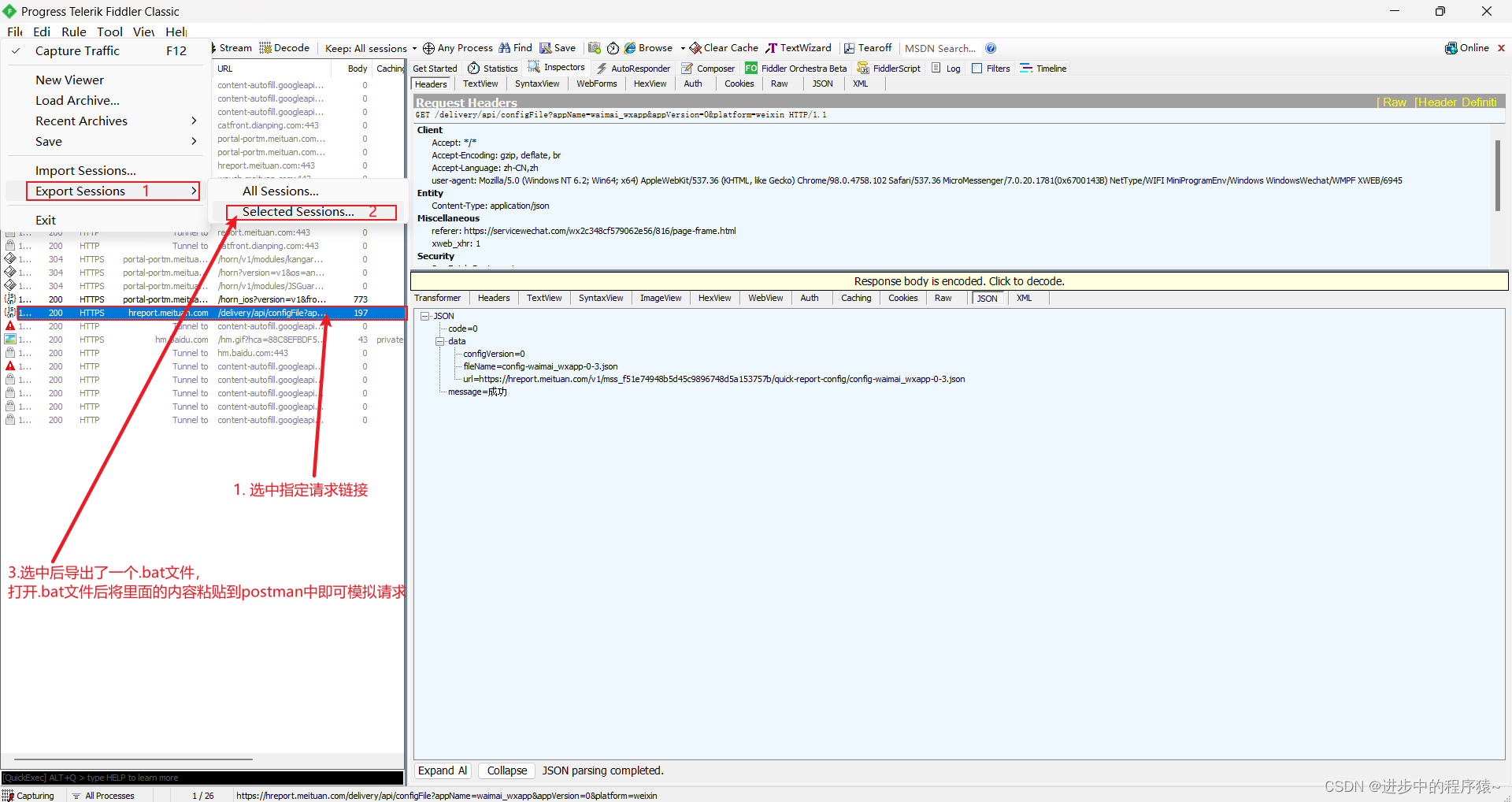The image size is (1512, 802).
Task: Expand Recent Archives submenu
Action: click(105, 121)
